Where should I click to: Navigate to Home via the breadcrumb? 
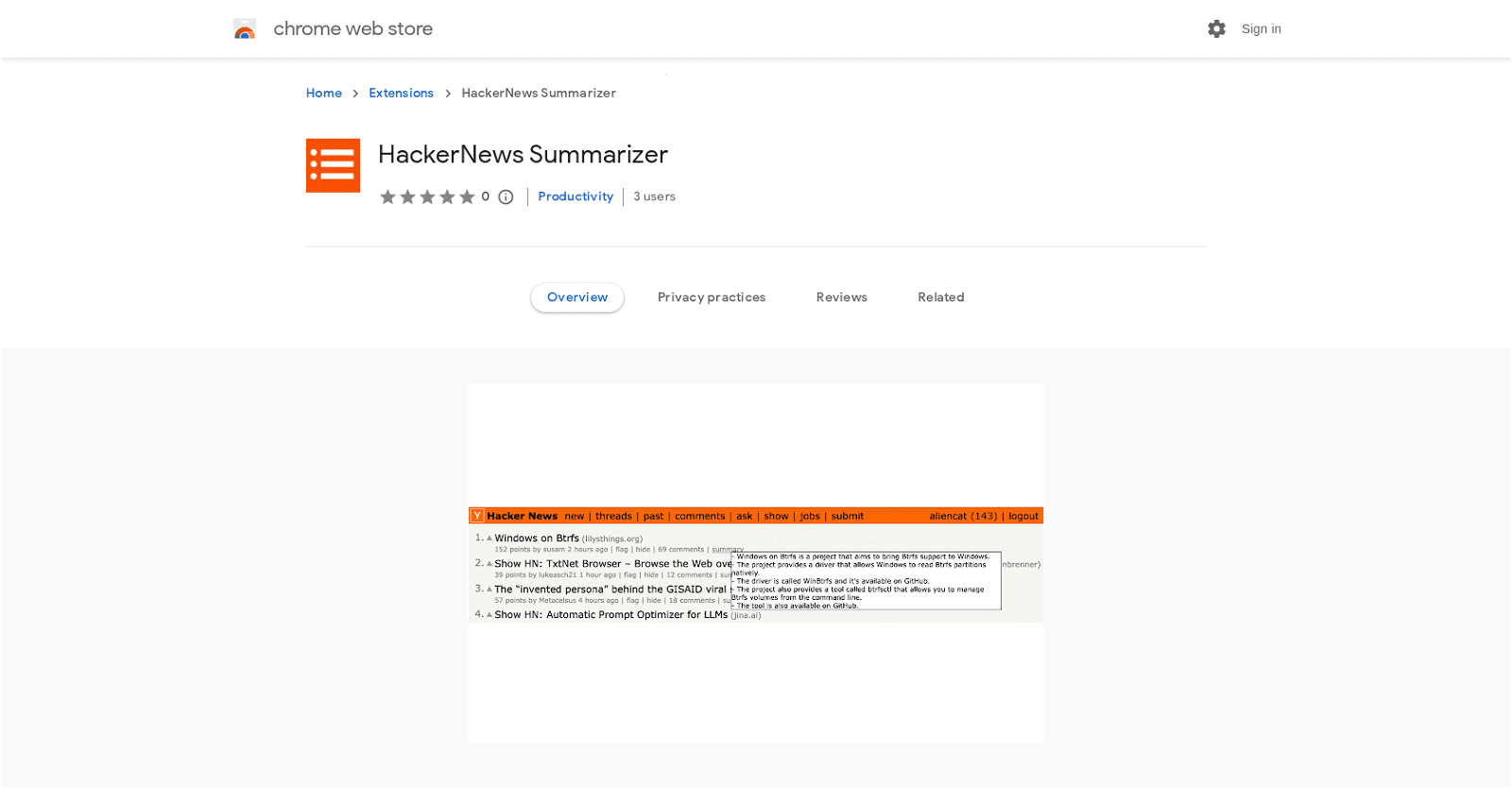pos(324,93)
